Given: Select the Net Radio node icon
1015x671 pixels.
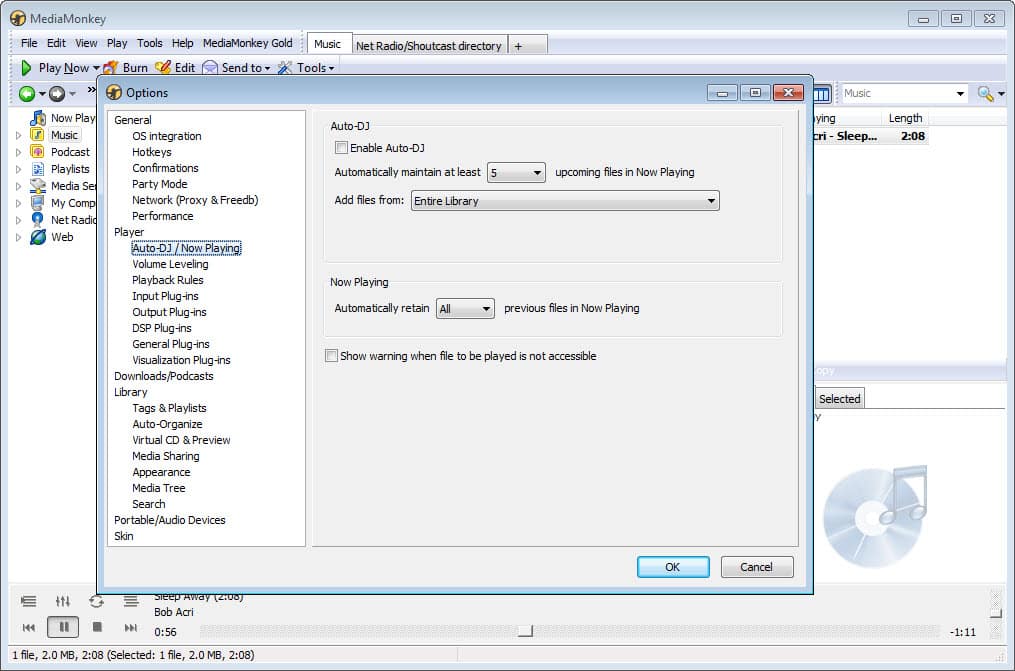Looking at the screenshot, I should coord(38,219).
